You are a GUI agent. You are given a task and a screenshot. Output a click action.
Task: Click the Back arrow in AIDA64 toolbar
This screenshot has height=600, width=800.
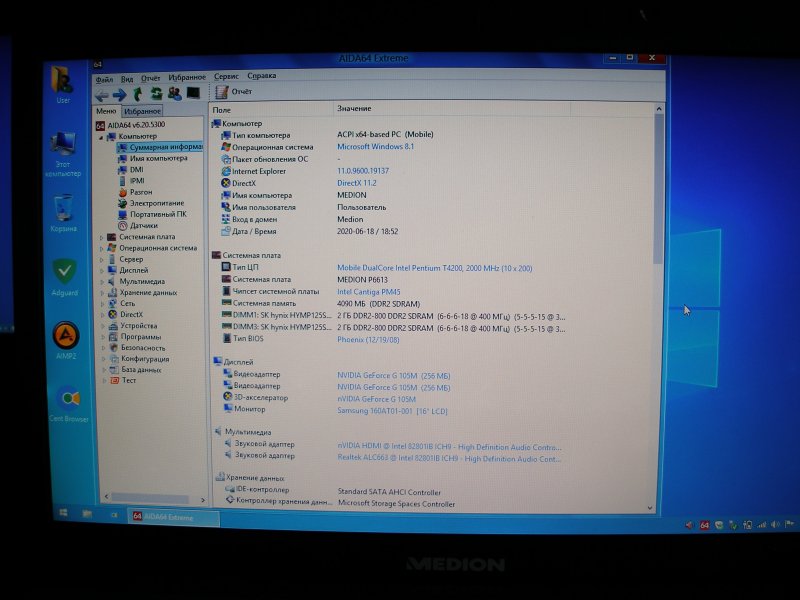tap(102, 93)
